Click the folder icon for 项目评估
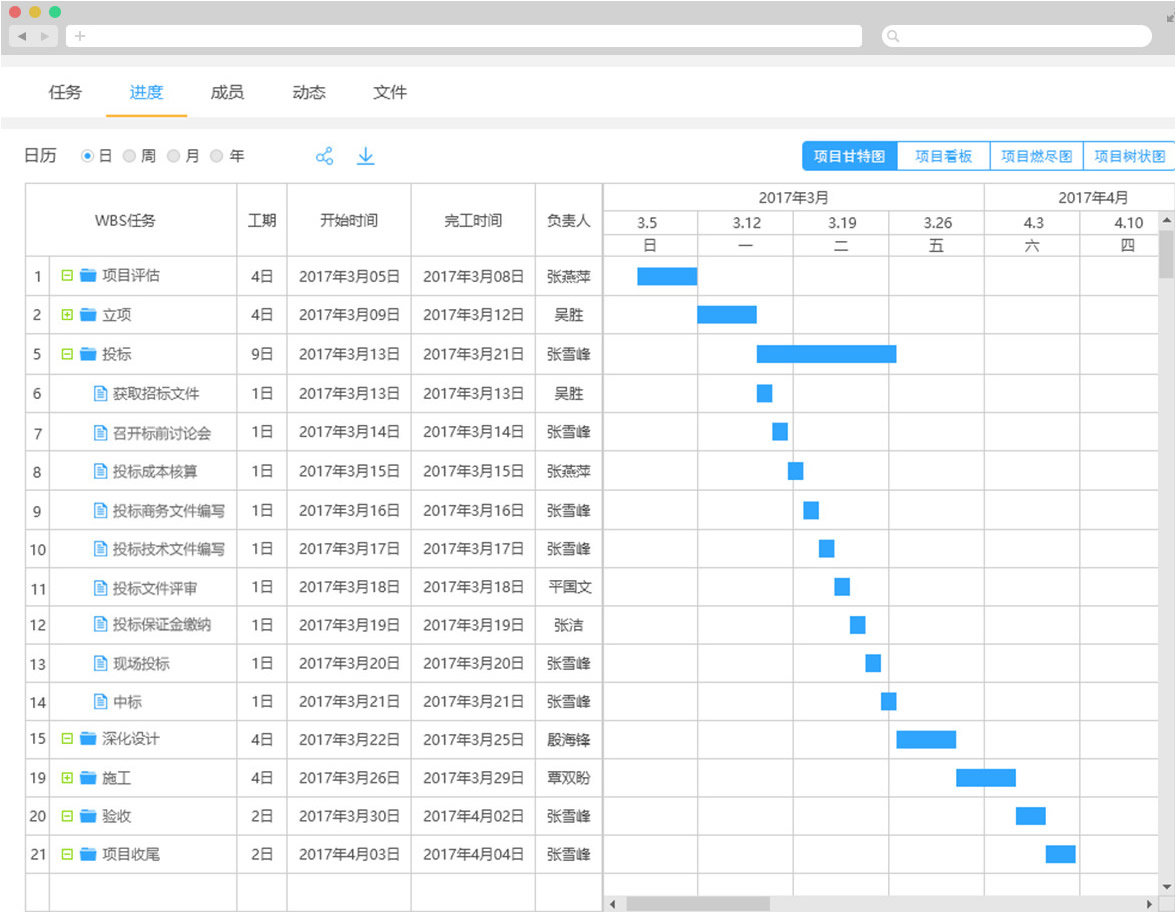 point(88,276)
